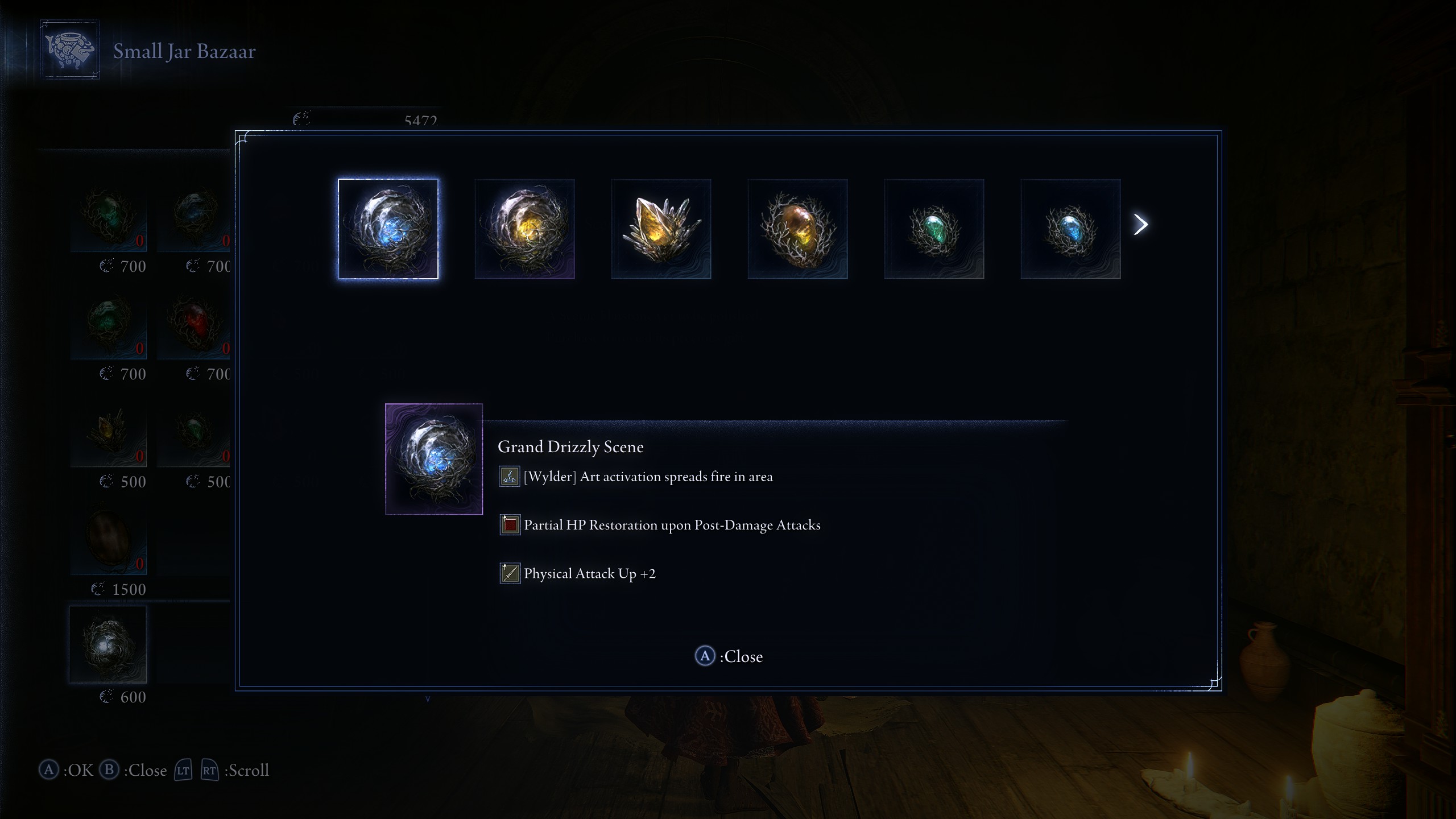
Task: Select the small blue gem relic at the row's end
Action: point(1070,229)
